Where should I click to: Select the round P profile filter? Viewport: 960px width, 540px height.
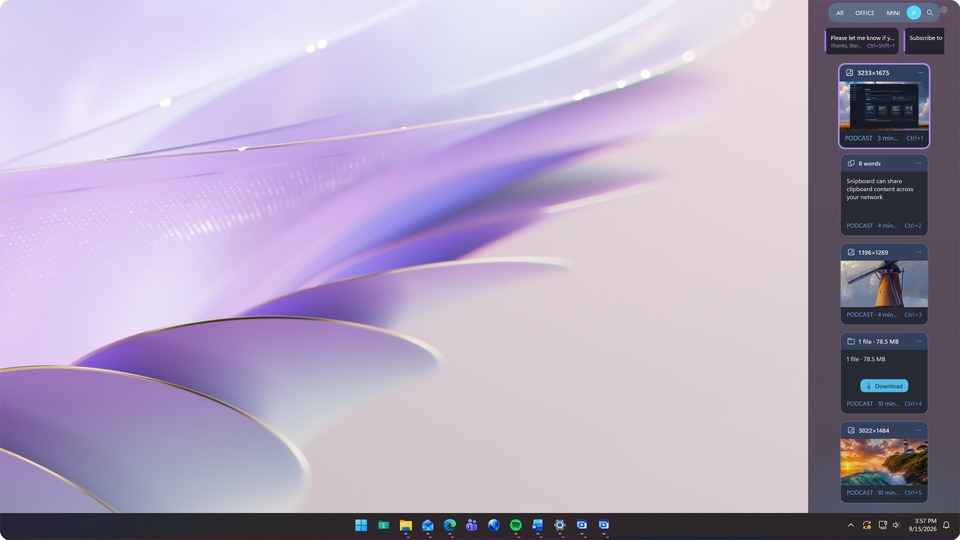tap(913, 13)
